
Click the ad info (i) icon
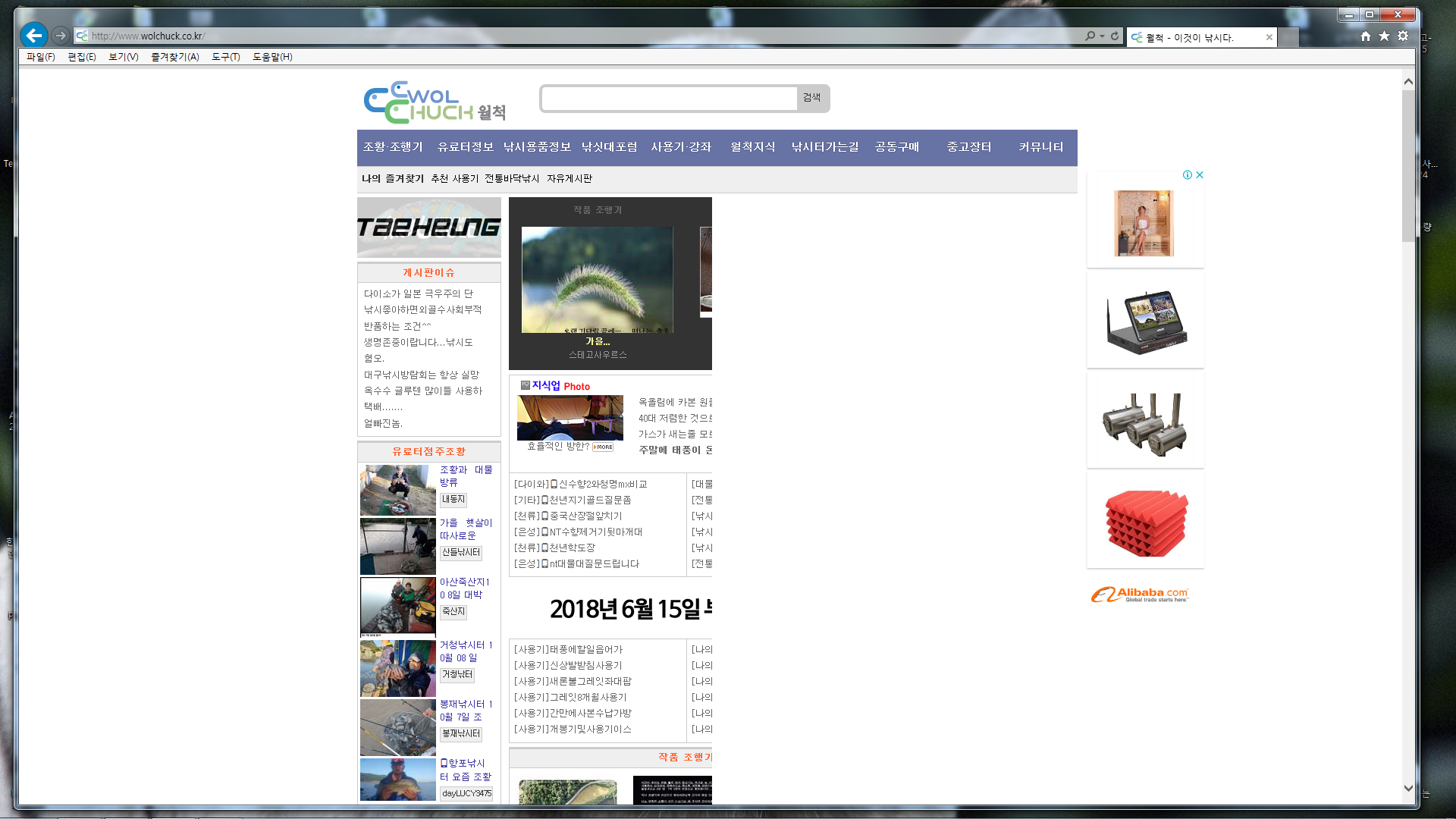(x=1188, y=175)
